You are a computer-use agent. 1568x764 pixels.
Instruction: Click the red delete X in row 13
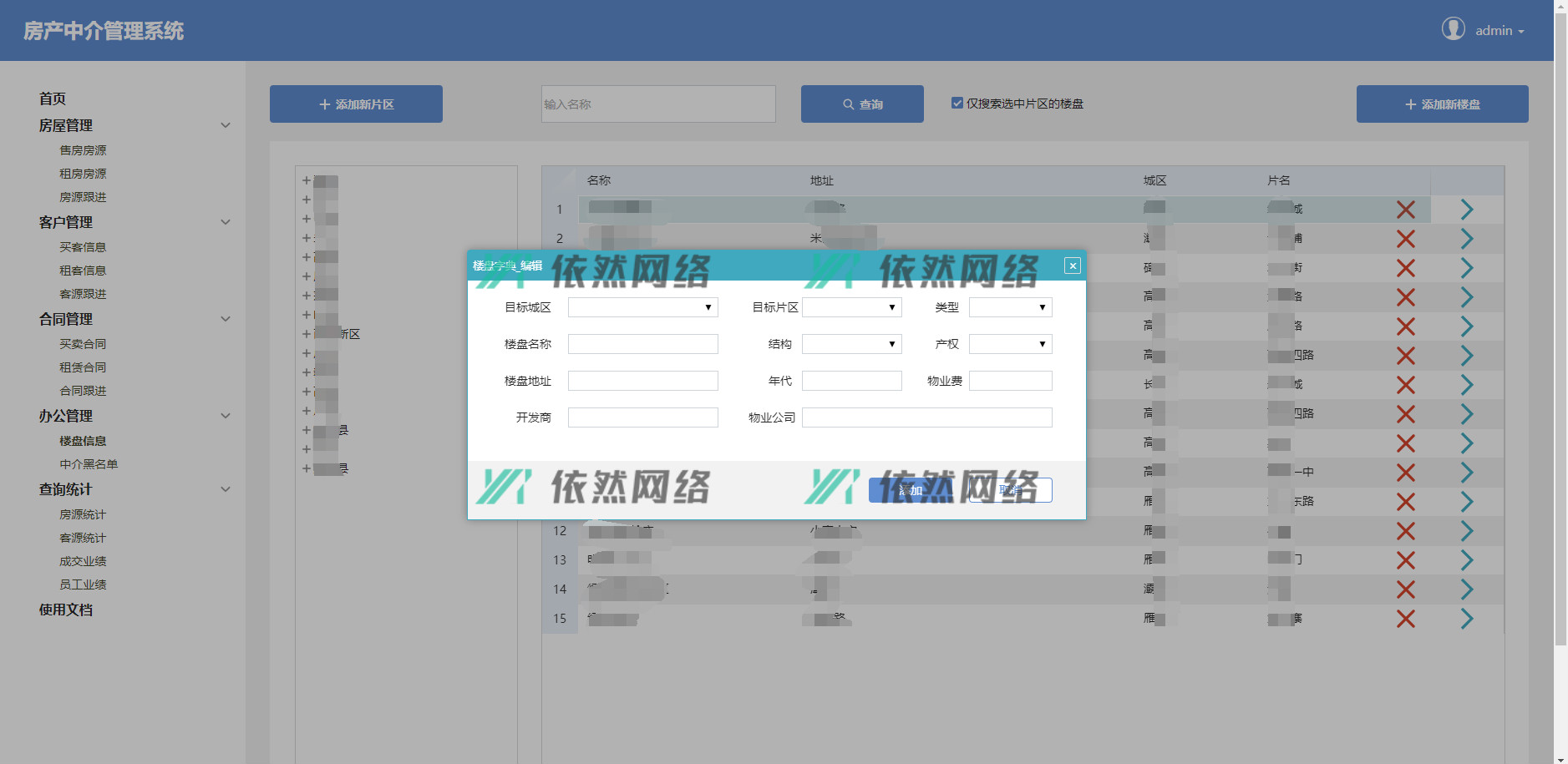click(x=1405, y=560)
